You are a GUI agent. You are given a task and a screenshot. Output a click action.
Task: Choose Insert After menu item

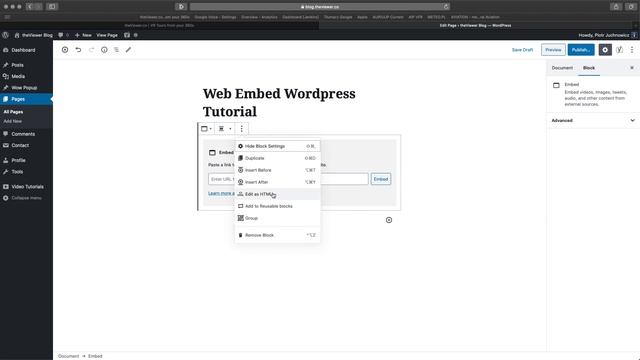click(278, 182)
